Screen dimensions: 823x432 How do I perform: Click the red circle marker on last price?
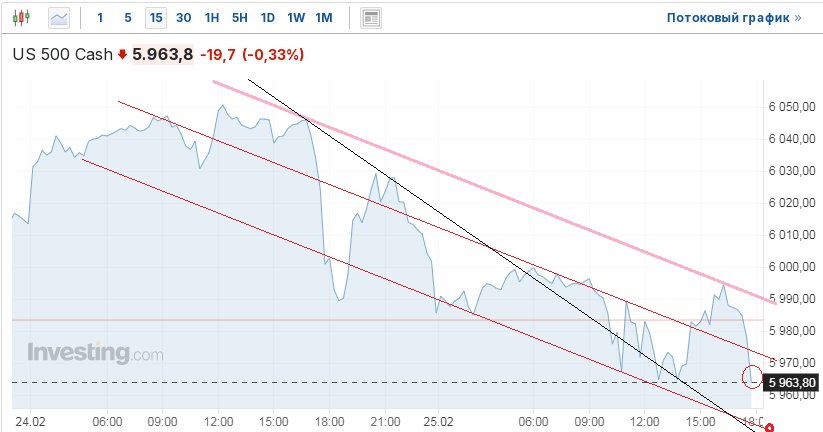754,376
